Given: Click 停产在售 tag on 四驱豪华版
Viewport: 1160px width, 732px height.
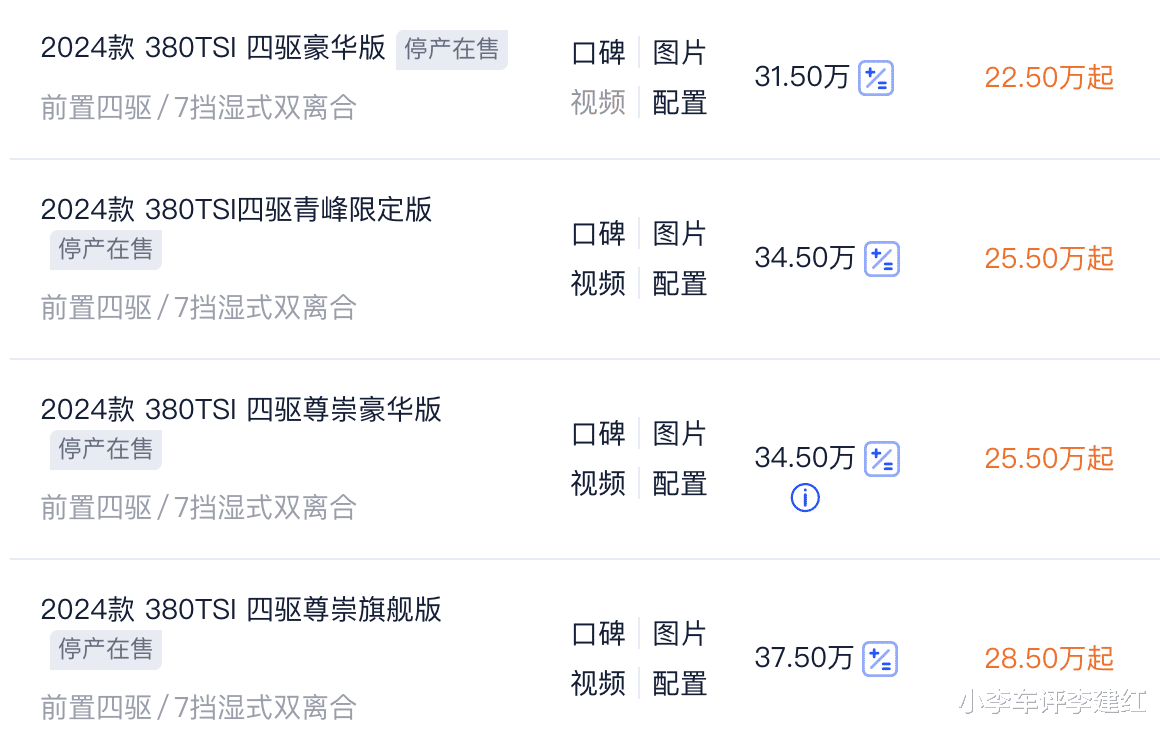Looking at the screenshot, I should click(x=451, y=50).
